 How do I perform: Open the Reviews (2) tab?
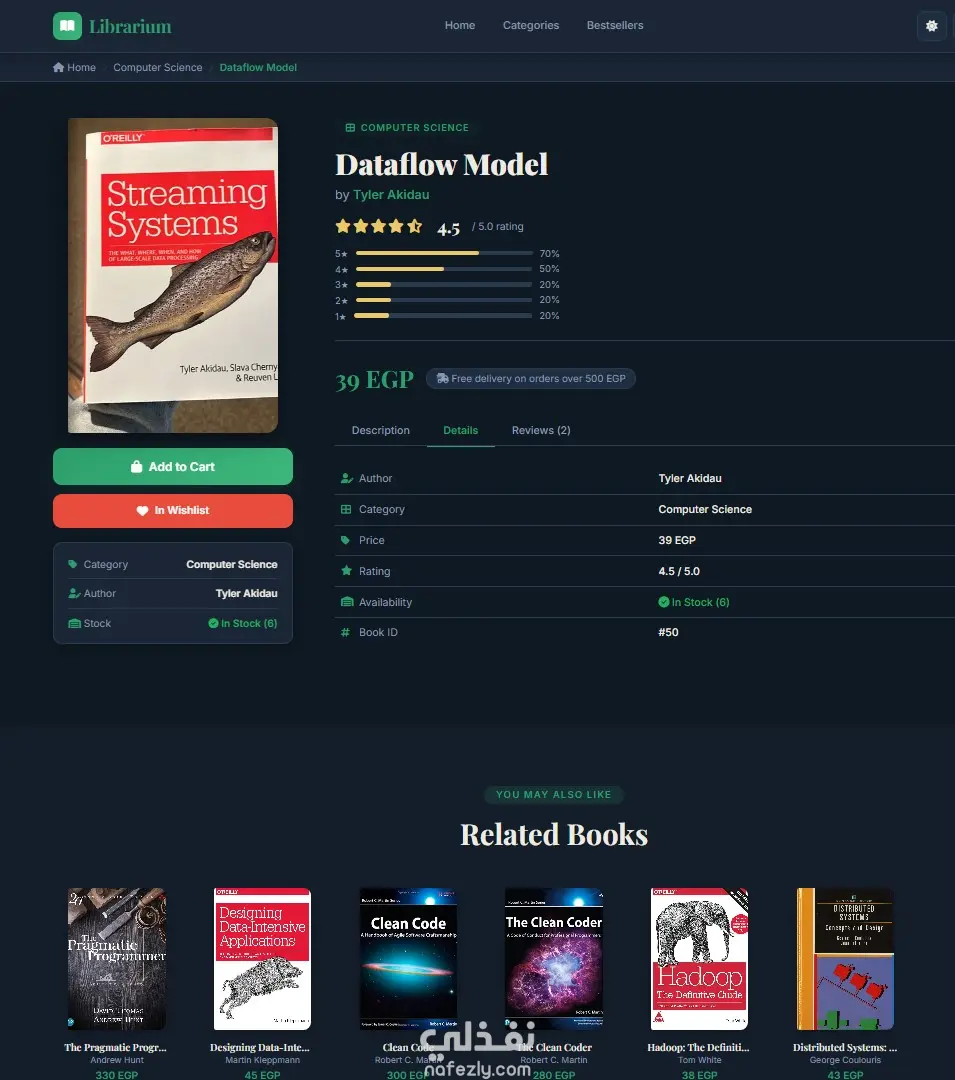(x=541, y=430)
